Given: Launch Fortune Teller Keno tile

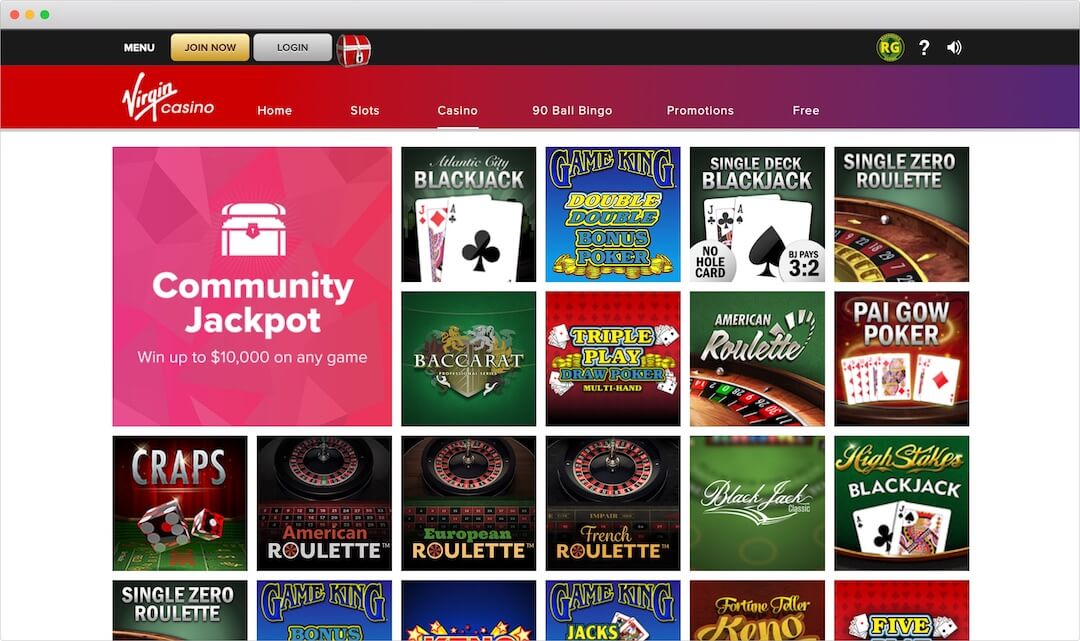Looking at the screenshot, I should pos(757,611).
